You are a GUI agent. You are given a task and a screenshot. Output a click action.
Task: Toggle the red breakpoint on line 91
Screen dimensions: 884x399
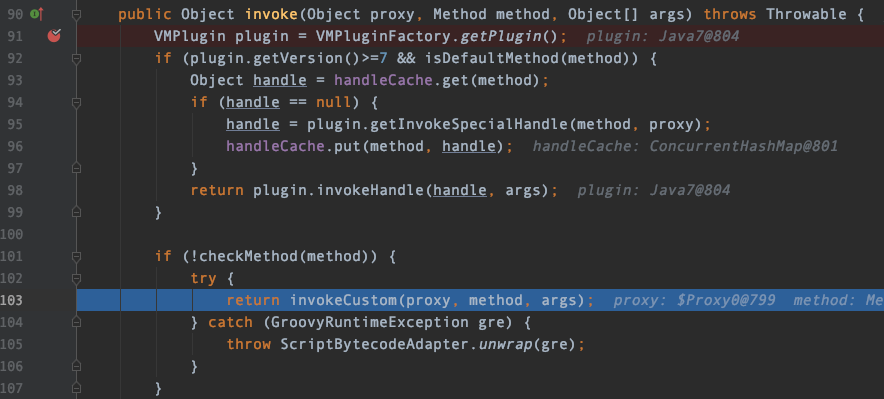point(54,36)
